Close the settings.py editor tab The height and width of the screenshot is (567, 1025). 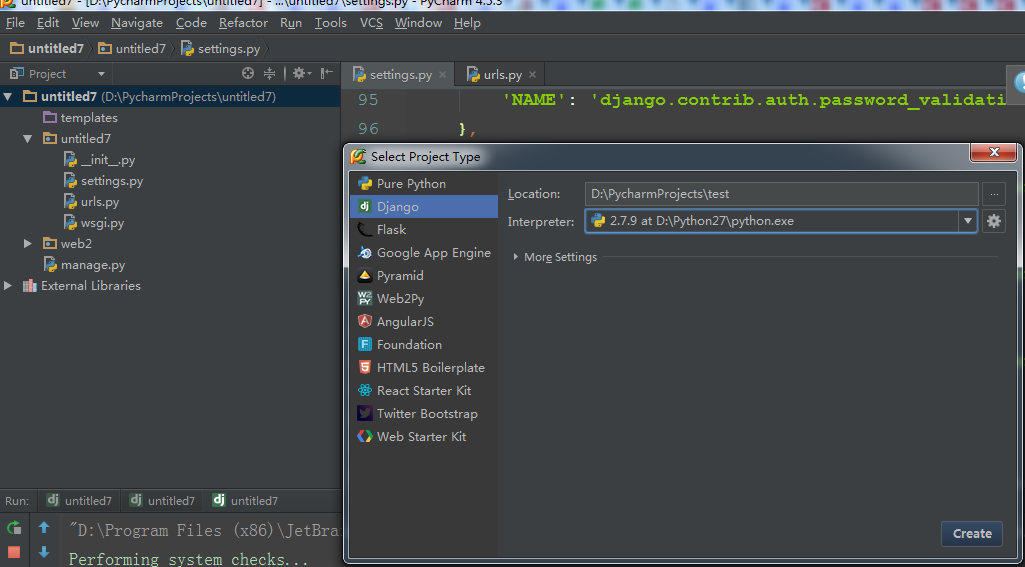[x=443, y=75]
